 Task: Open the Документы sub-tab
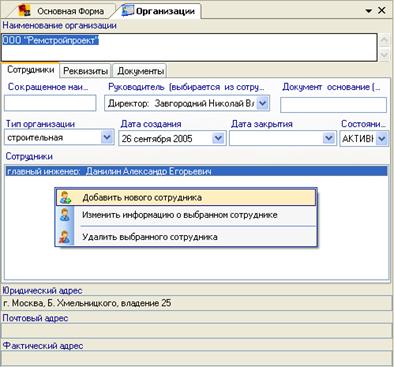140,71
